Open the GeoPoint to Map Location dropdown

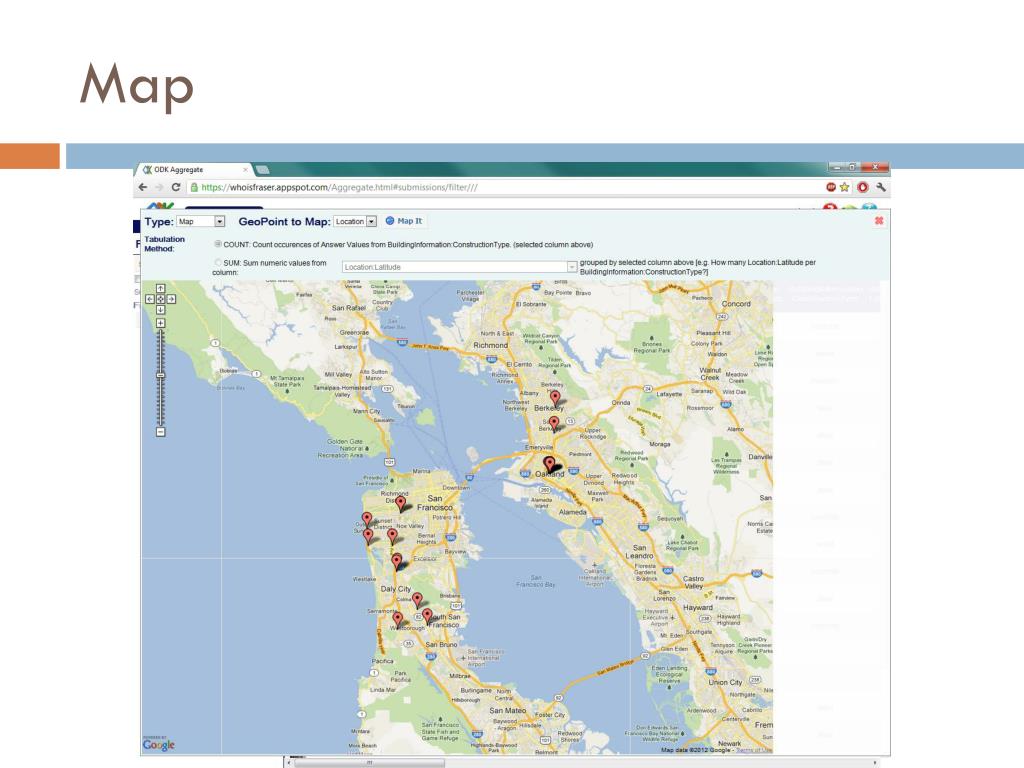(x=355, y=221)
